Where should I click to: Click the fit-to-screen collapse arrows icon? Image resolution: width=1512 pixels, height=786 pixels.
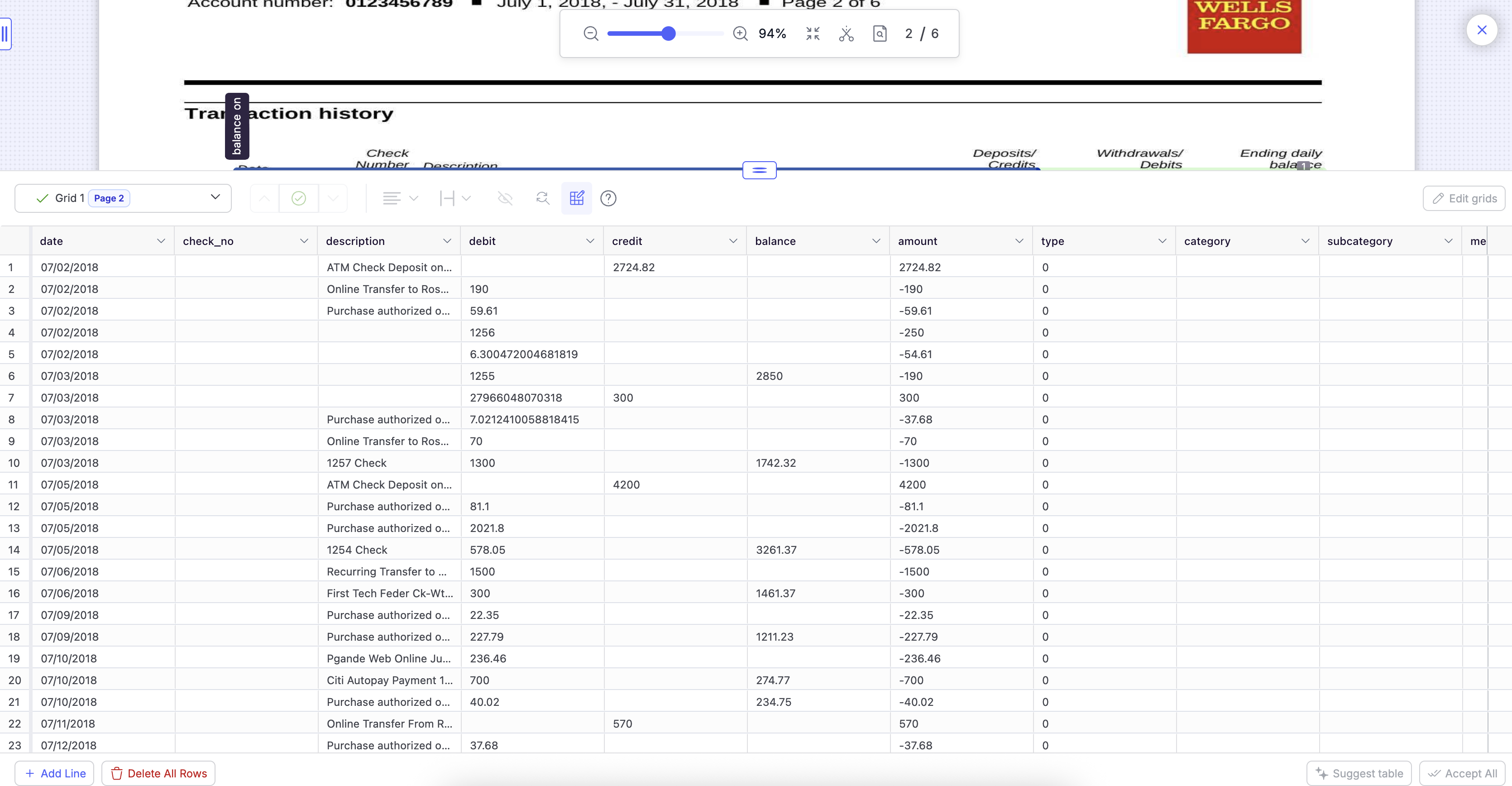pos(812,34)
